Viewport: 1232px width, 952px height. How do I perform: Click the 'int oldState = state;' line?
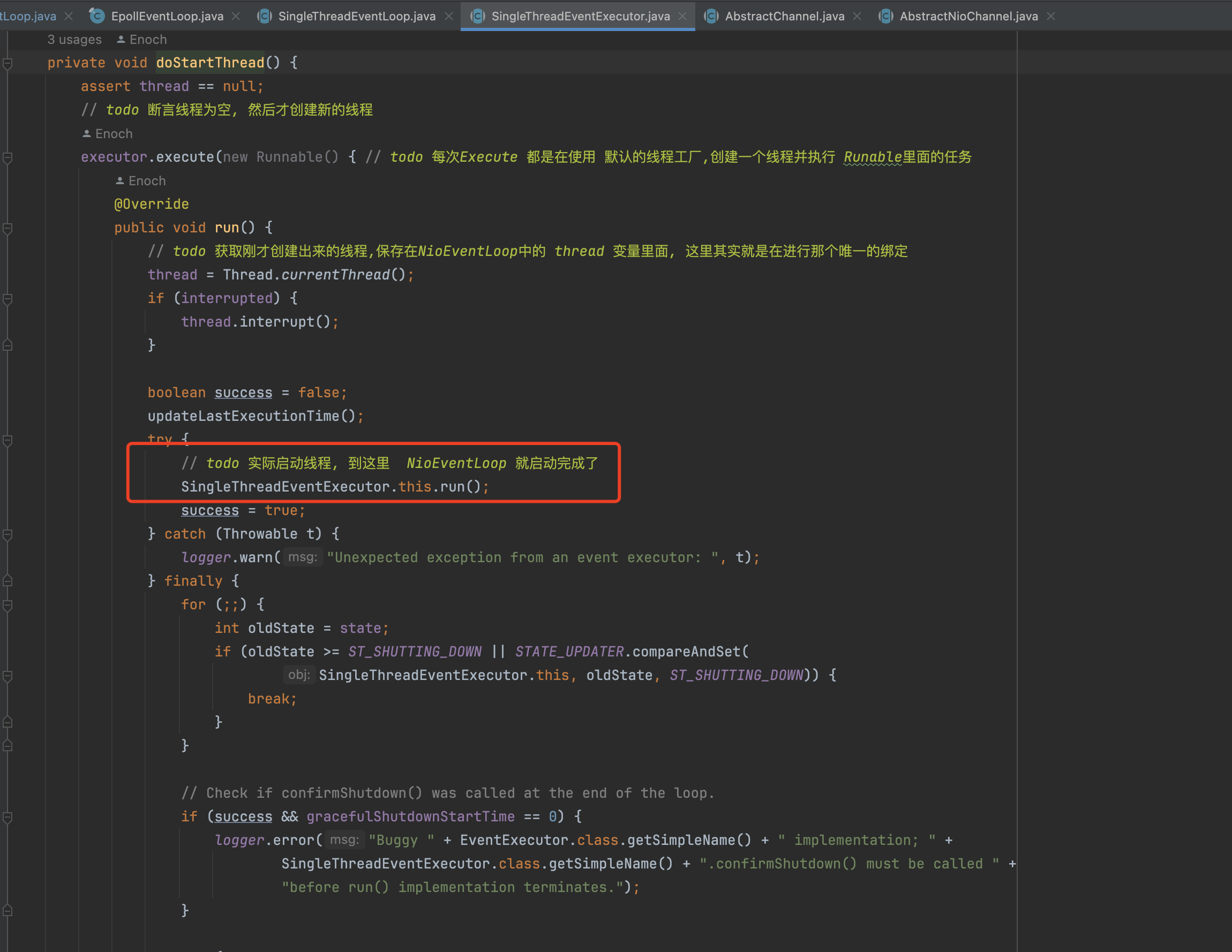coord(301,628)
